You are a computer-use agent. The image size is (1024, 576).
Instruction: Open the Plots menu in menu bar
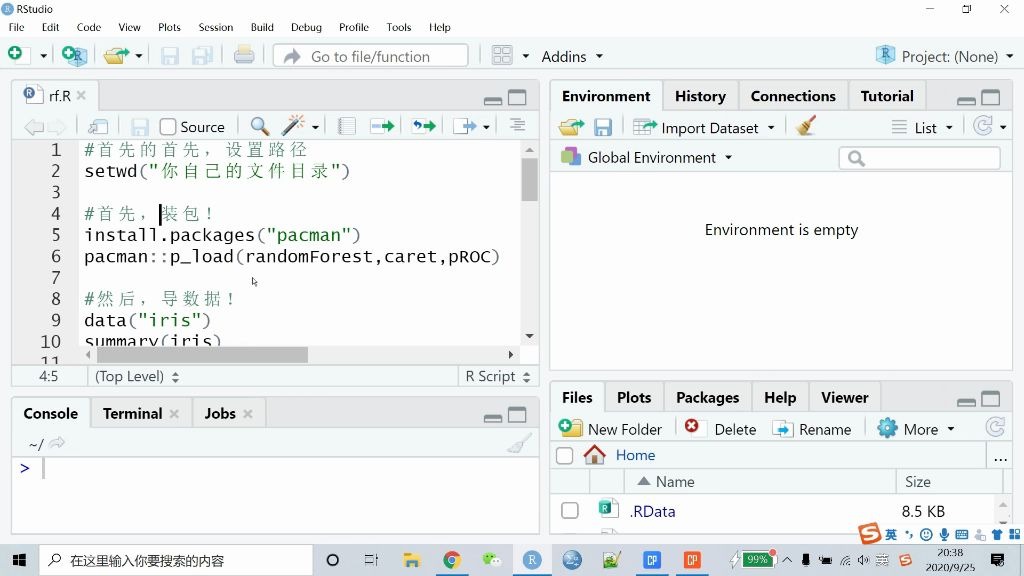tap(169, 27)
